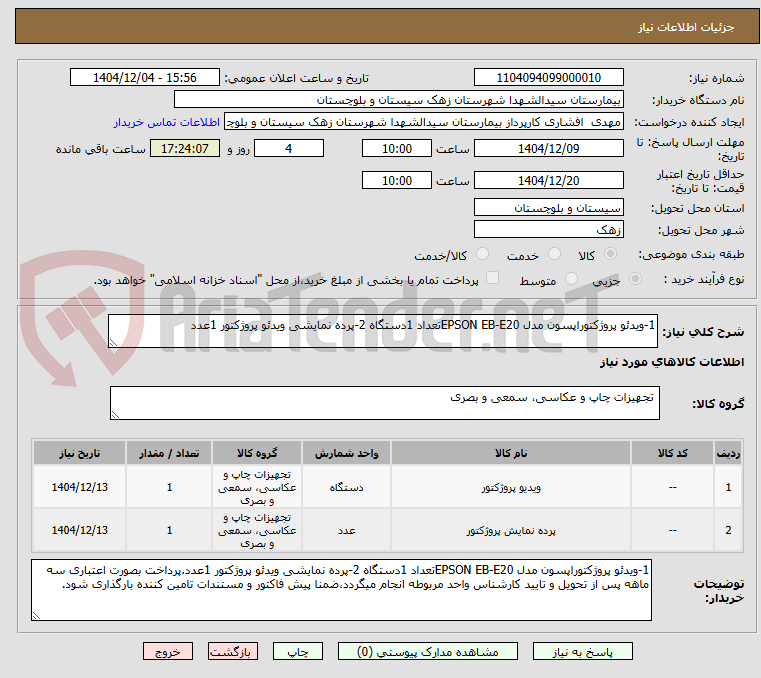Click the ردیف column header
This screenshot has height=678, width=761.
[728, 453]
